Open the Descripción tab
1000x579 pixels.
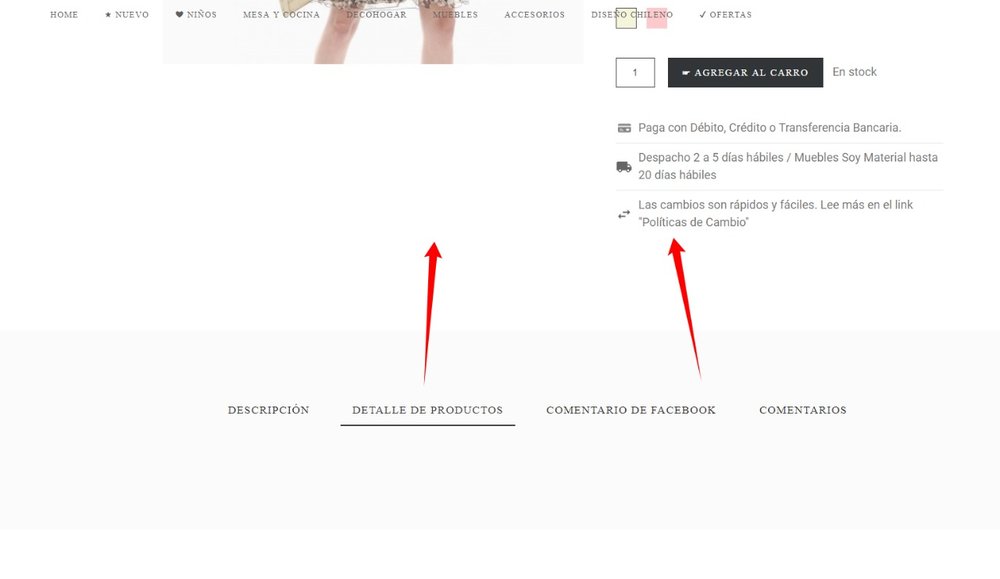[x=268, y=410]
